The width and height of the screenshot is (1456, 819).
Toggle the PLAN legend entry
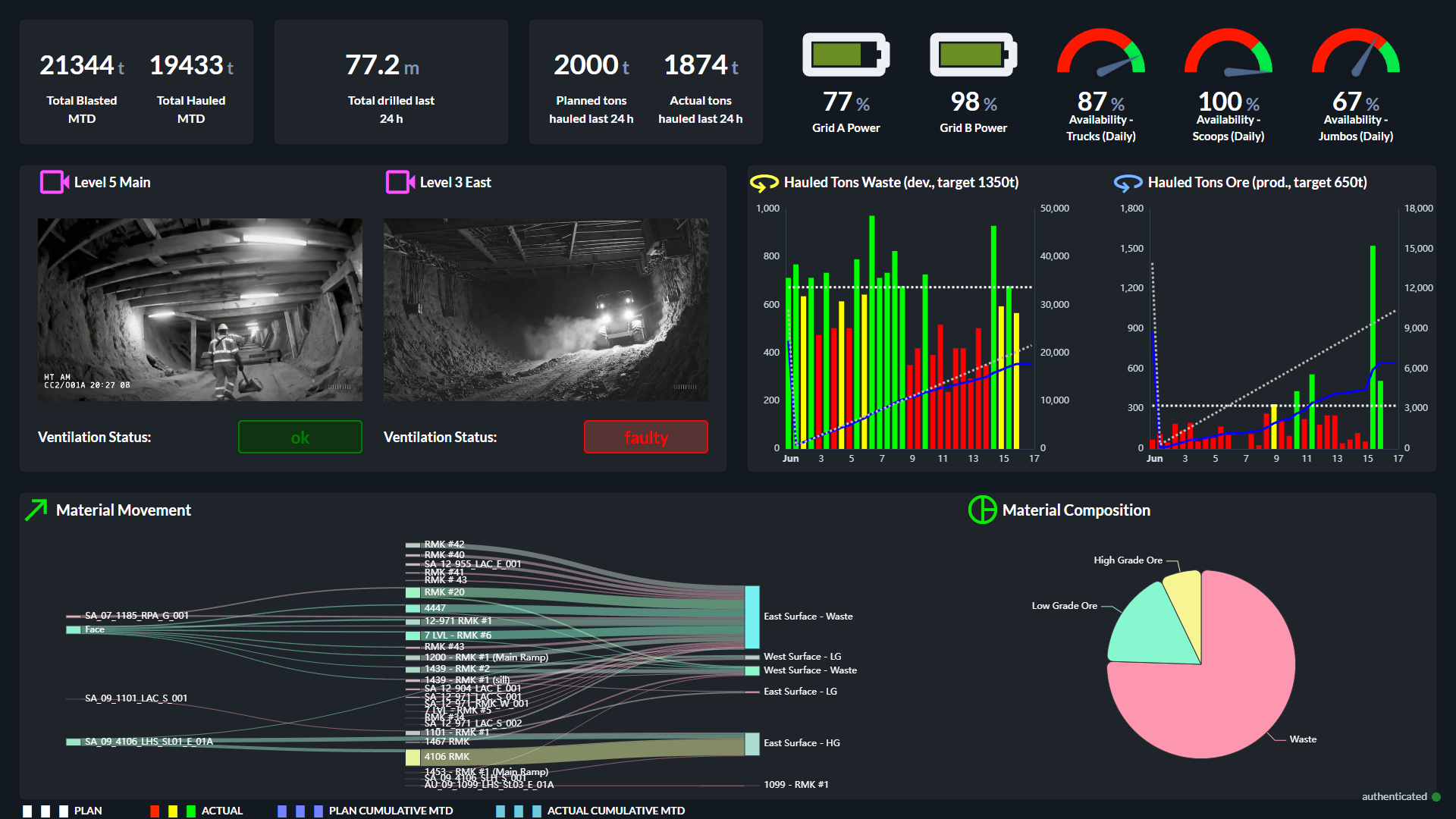63,811
